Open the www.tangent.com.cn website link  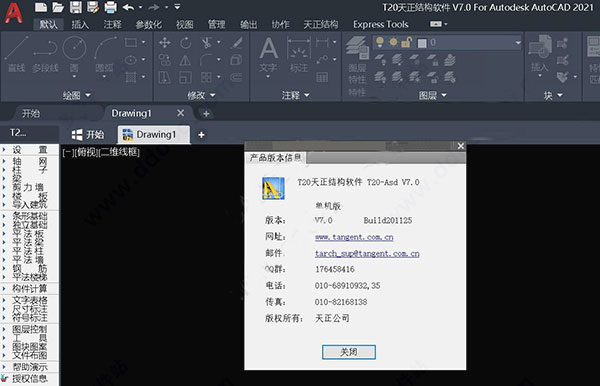pyautogui.click(x=354, y=237)
